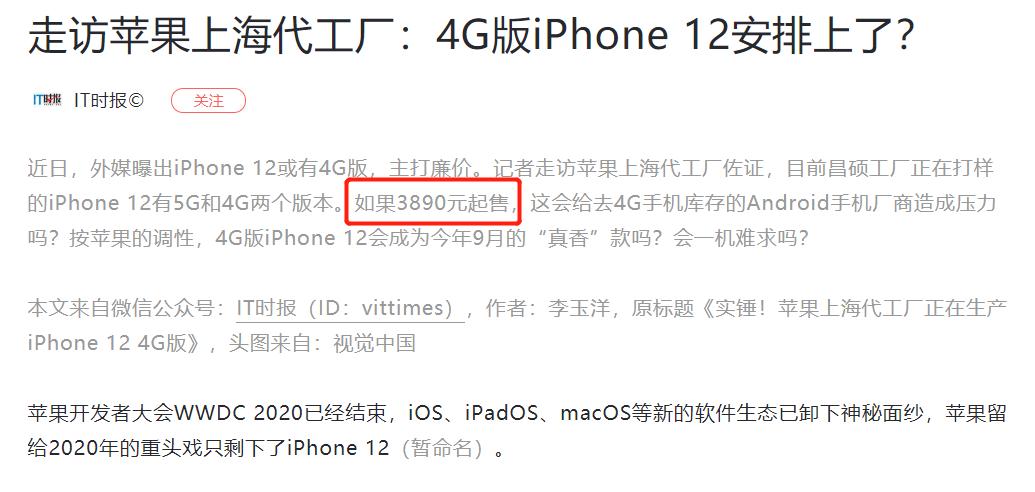The image size is (1035, 492).
Task: Open the IT时报 author profile name
Action: (x=100, y=100)
